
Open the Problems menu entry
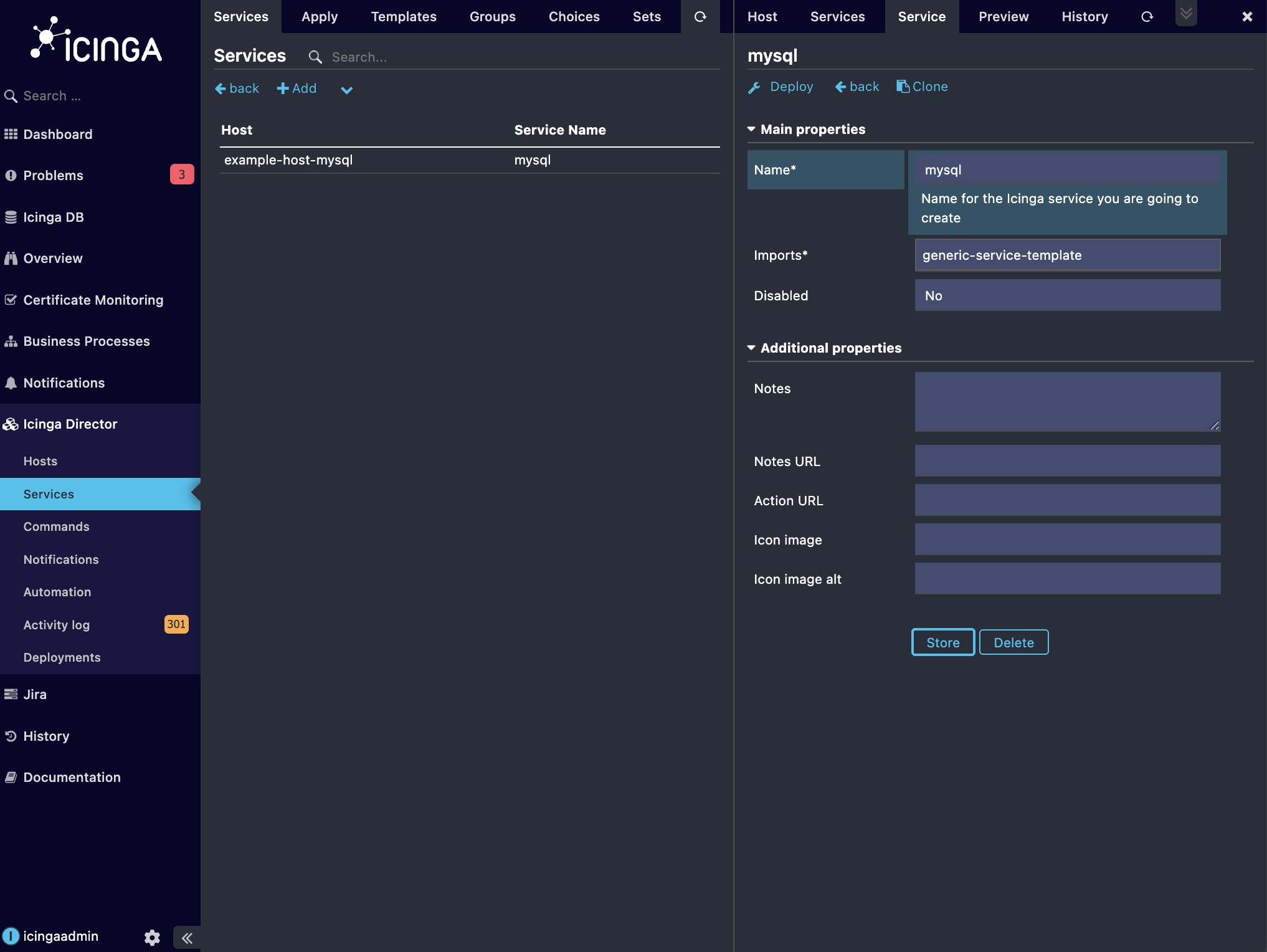(53, 175)
